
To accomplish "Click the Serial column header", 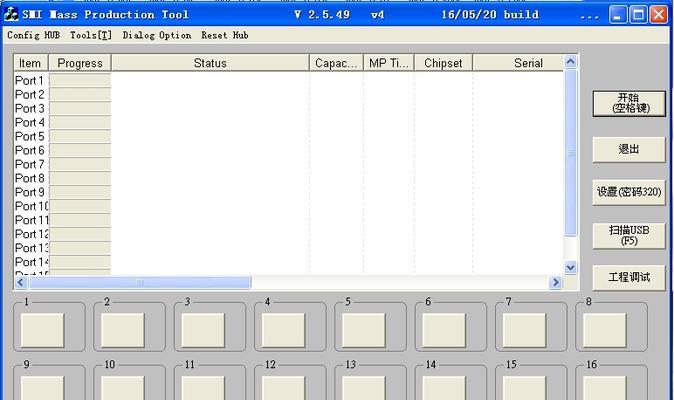I will [x=518, y=63].
